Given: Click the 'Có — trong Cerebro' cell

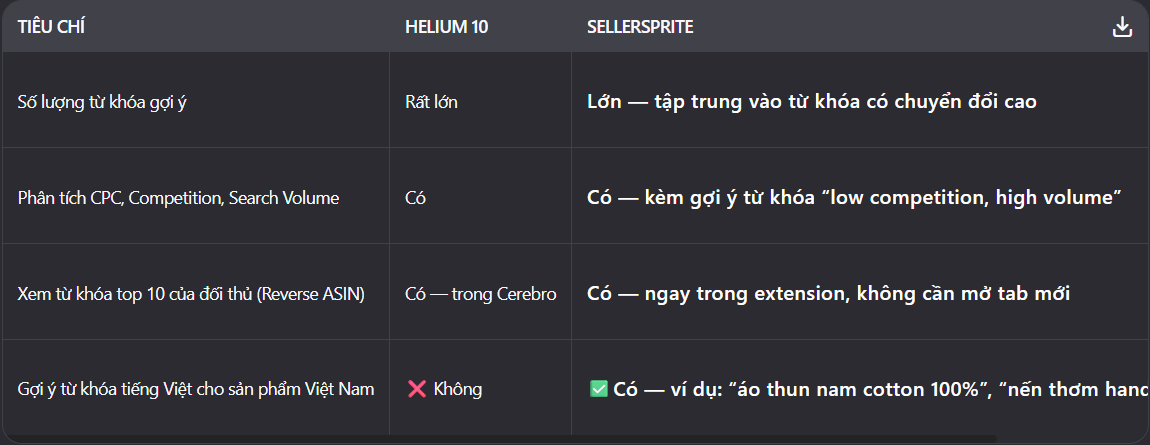Looking at the screenshot, I should click(x=480, y=294).
